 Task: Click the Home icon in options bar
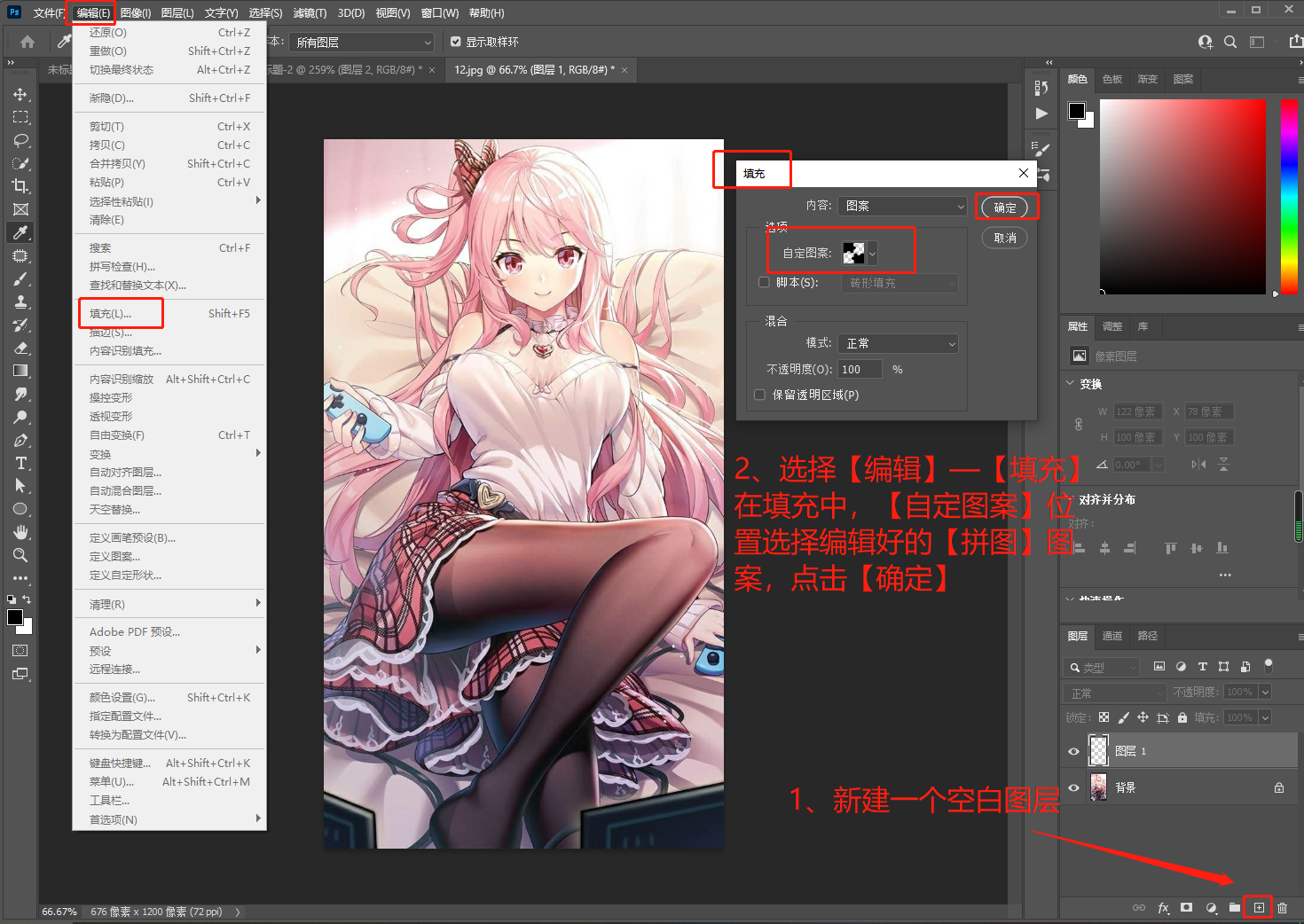(27, 42)
